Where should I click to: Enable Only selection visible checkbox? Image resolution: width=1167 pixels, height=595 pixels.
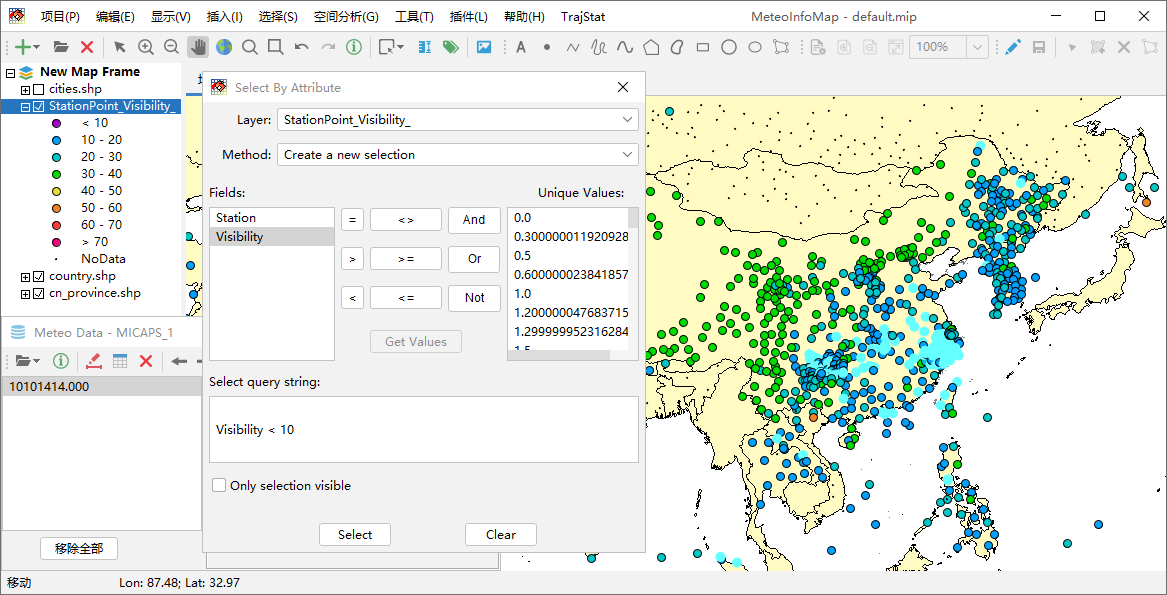pyautogui.click(x=219, y=486)
